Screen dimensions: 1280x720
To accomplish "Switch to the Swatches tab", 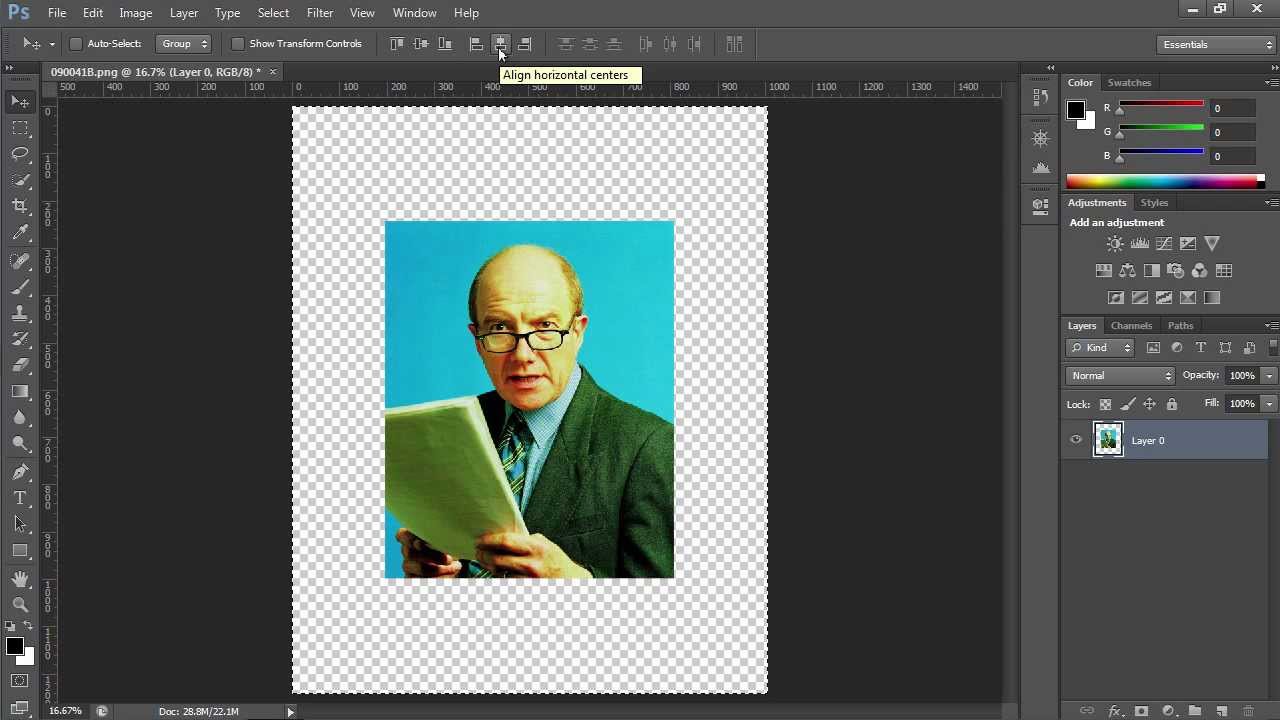I will click(1129, 83).
